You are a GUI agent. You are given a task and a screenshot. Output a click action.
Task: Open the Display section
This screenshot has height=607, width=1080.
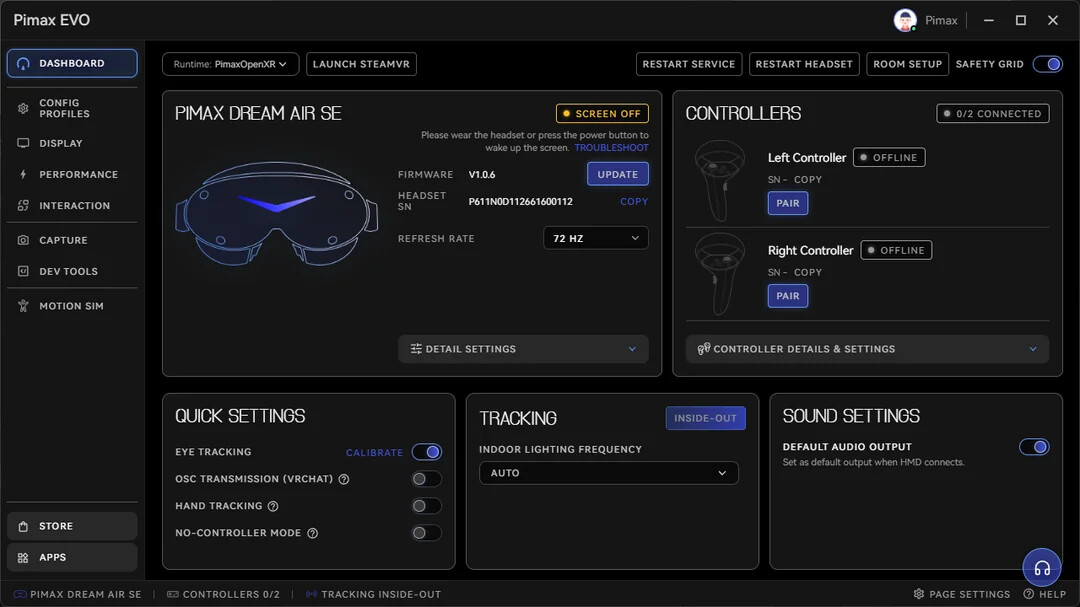tap(72, 143)
